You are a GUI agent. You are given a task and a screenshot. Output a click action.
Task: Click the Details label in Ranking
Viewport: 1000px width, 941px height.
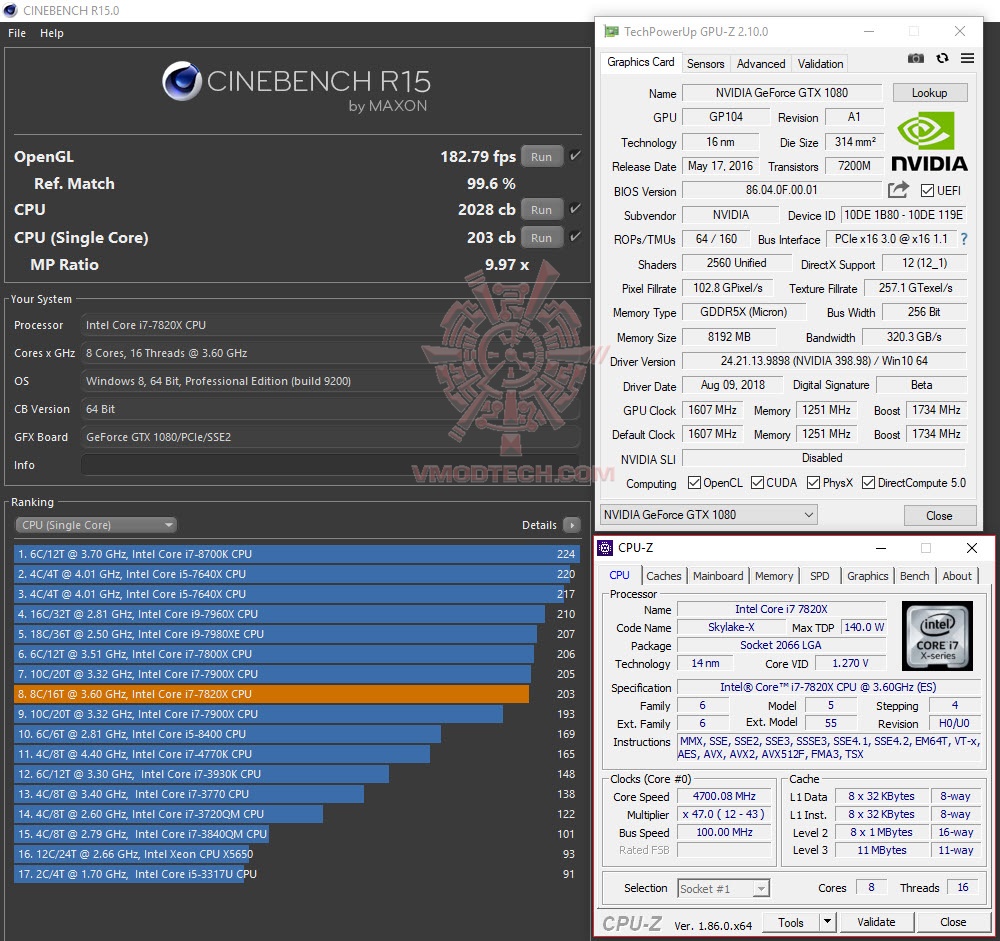539,524
